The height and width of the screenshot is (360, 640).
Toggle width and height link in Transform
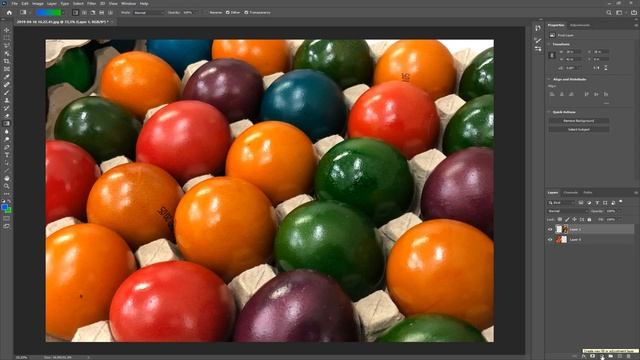[552, 55]
